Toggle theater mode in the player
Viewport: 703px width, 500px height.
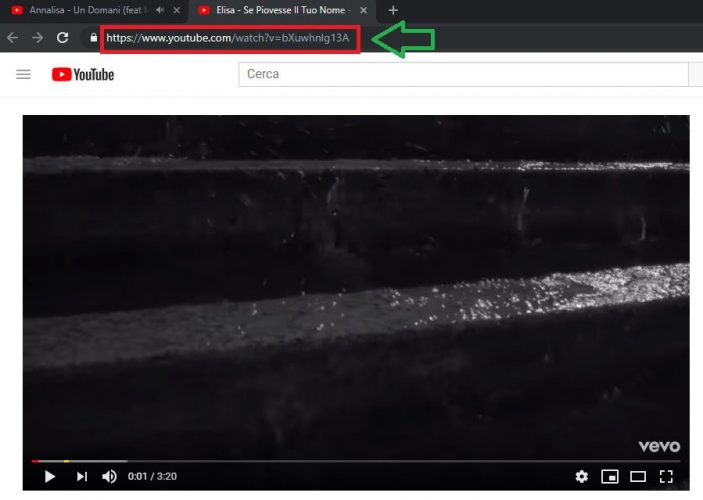[638, 477]
